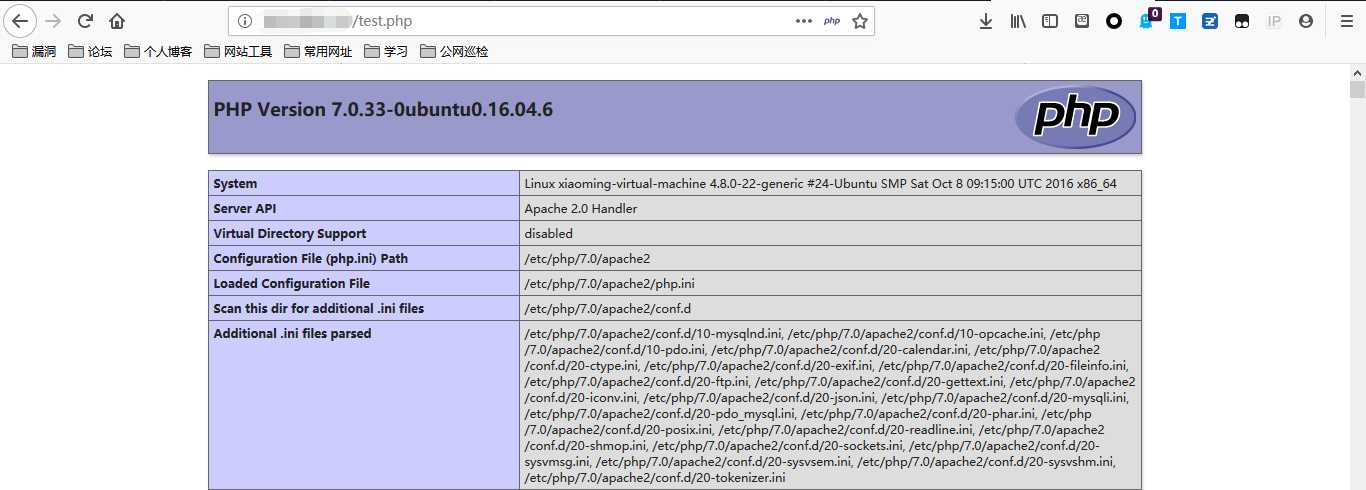
Task: Click the System row label
Action: point(235,184)
